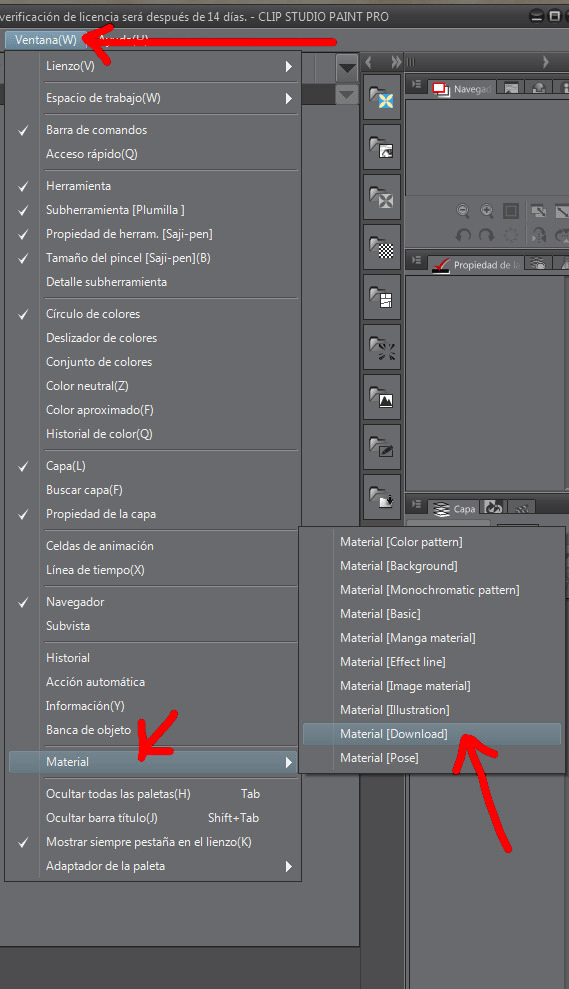Click the double right arrow above material icons
This screenshot has height=989, width=569.
[396, 62]
